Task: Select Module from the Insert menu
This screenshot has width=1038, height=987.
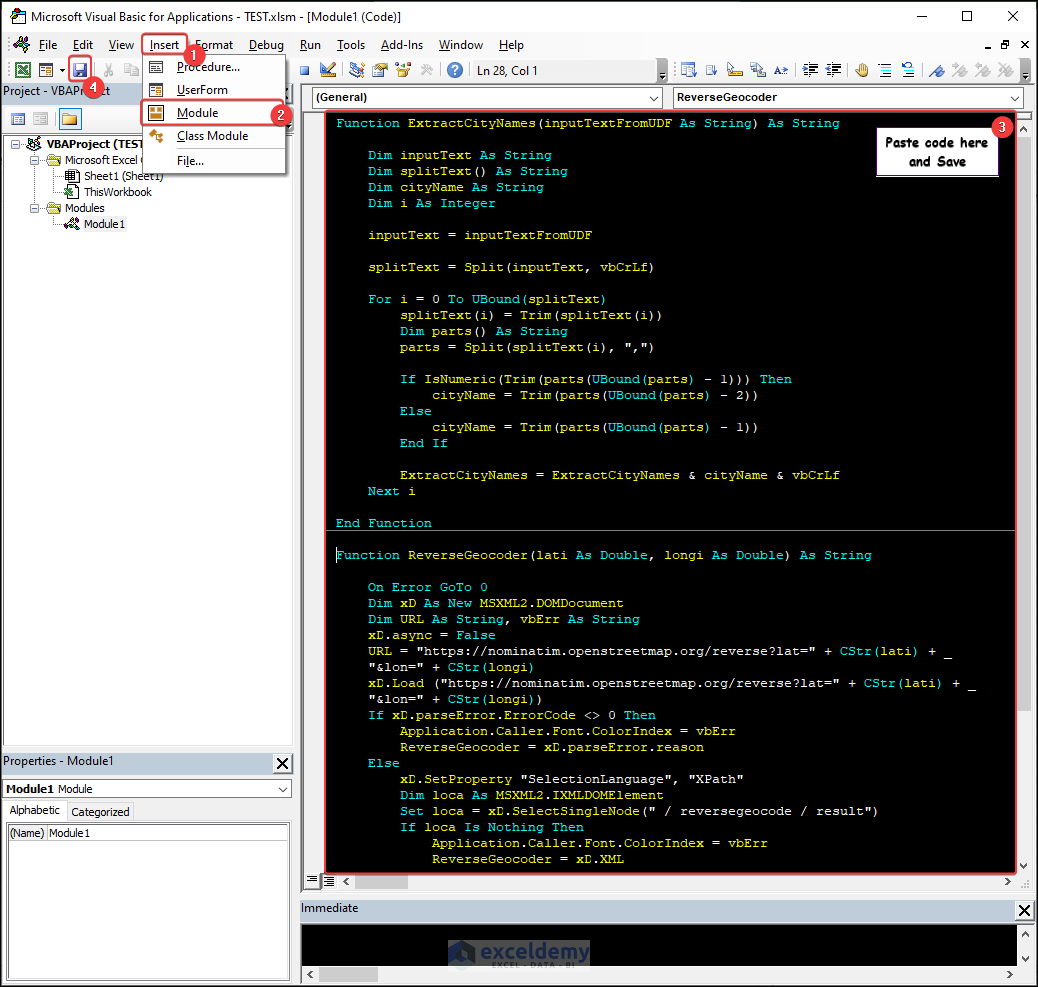Action: click(x=197, y=113)
